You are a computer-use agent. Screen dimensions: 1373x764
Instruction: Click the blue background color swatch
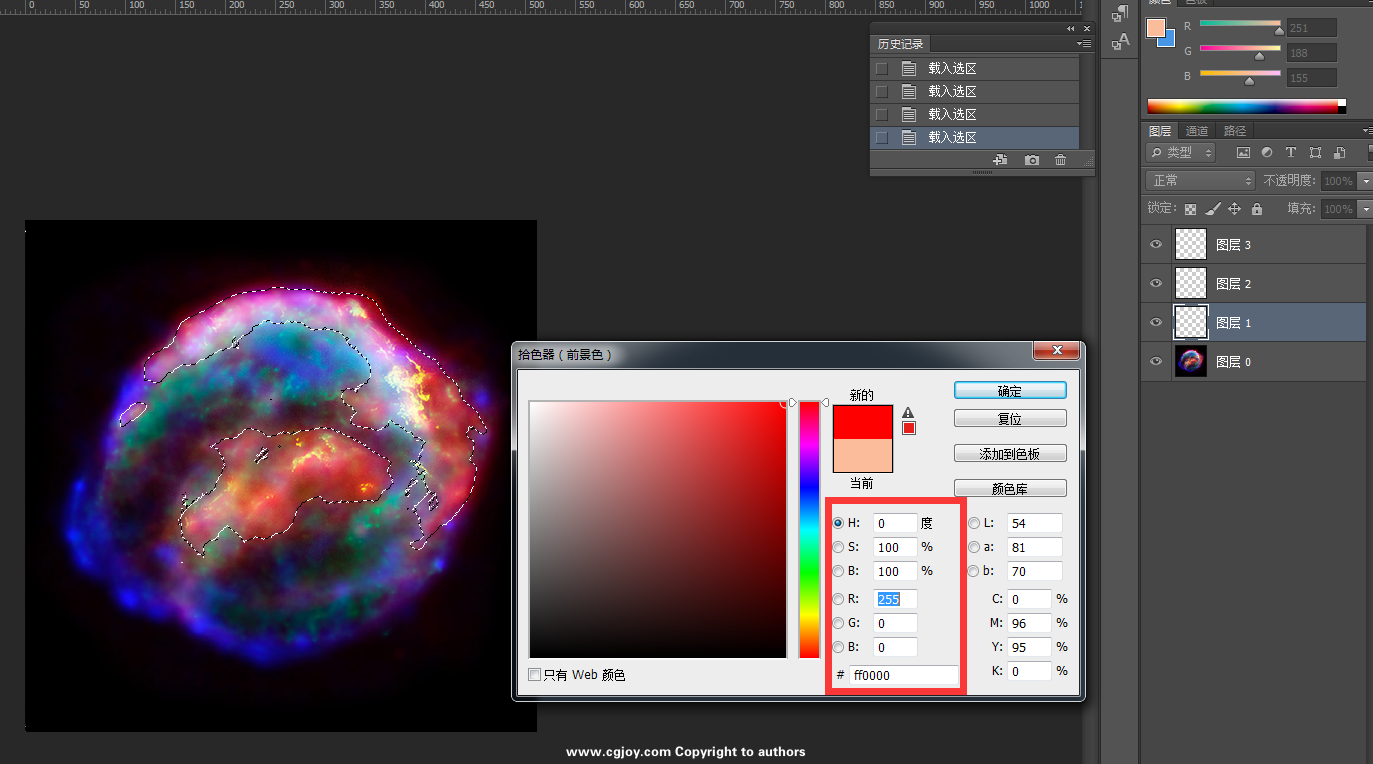(1169, 39)
